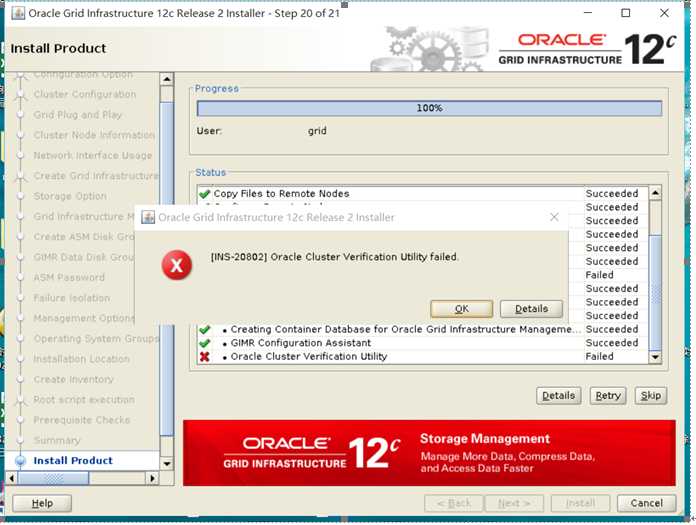The width and height of the screenshot is (696, 525).
Task: Click the step list scroll right arrow
Action: [x=152, y=478]
